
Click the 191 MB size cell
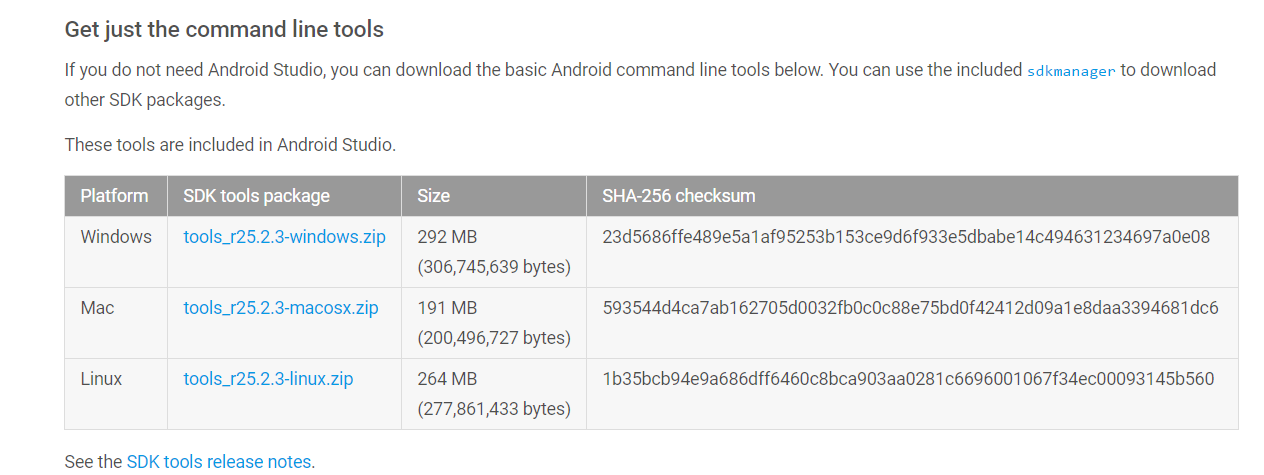coord(494,323)
